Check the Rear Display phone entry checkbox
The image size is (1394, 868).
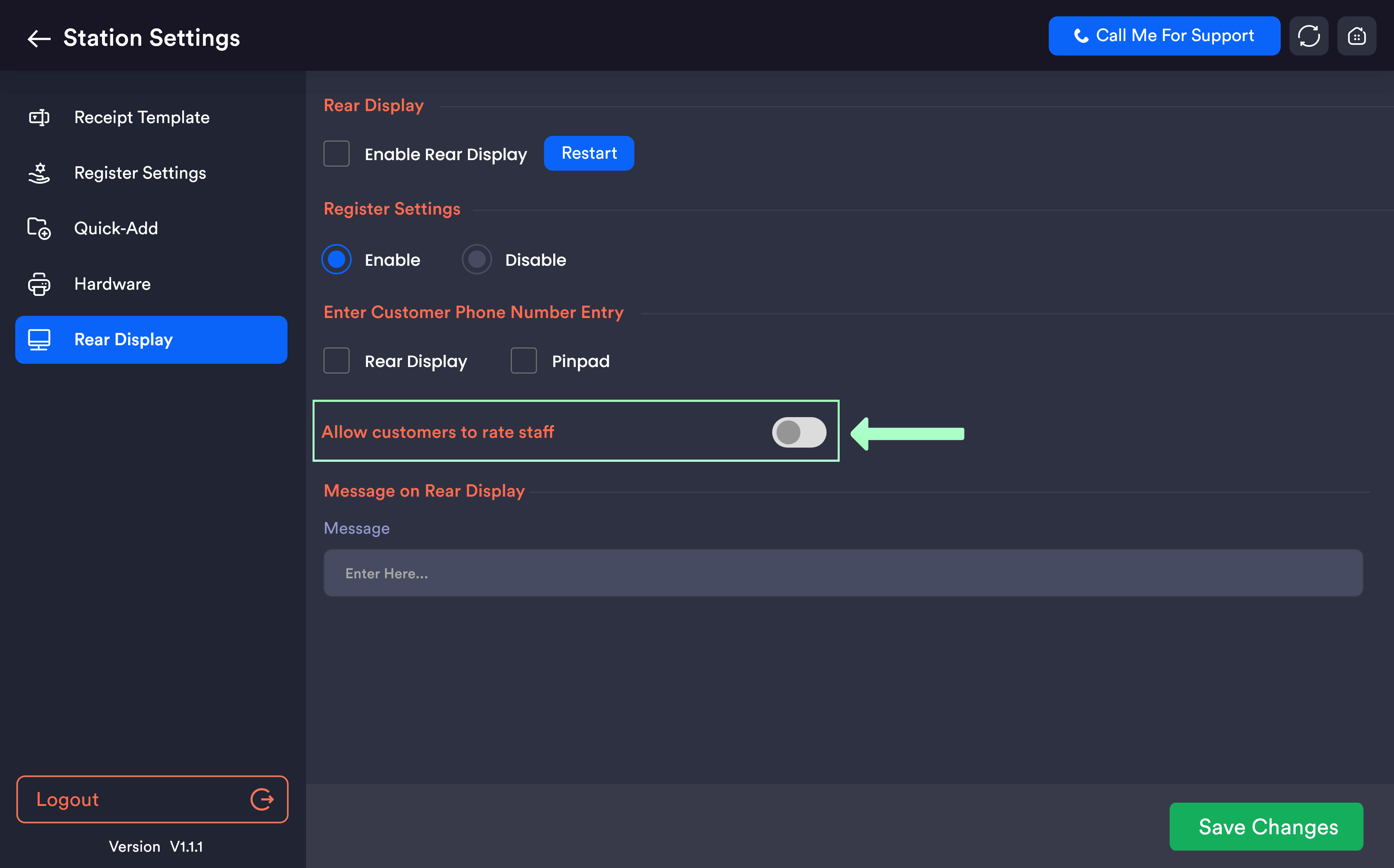click(x=336, y=361)
